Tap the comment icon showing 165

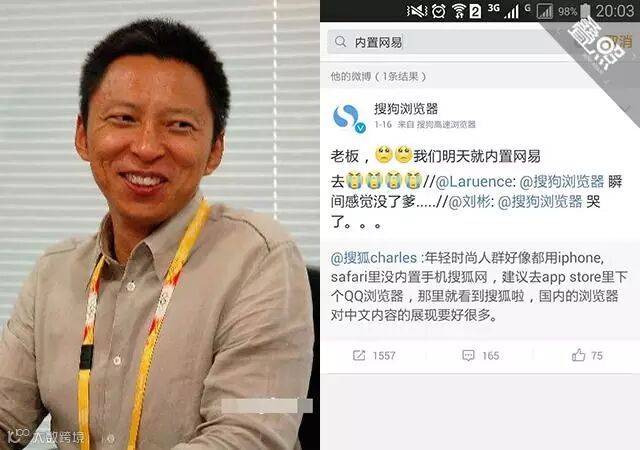[468, 355]
